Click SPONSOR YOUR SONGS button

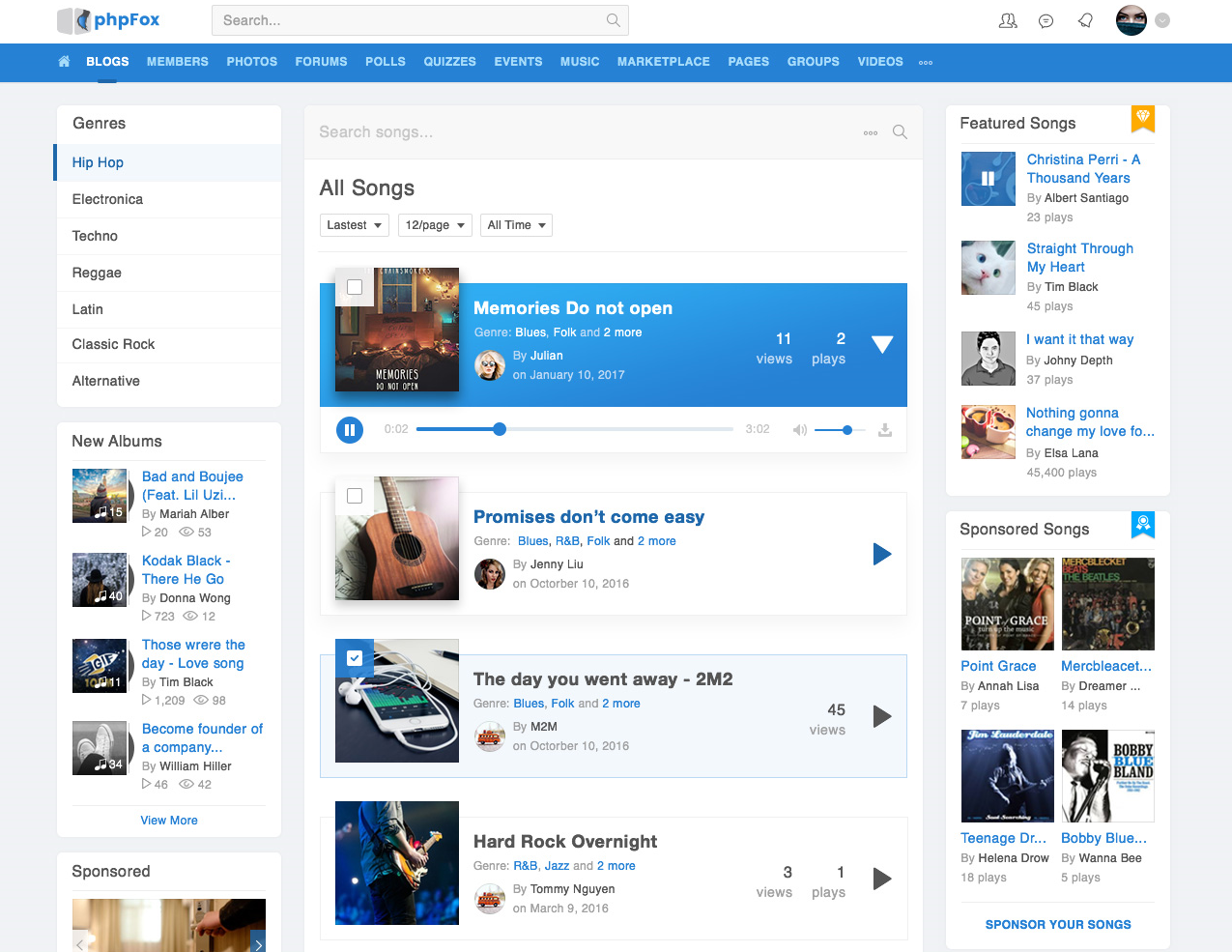tap(1057, 924)
